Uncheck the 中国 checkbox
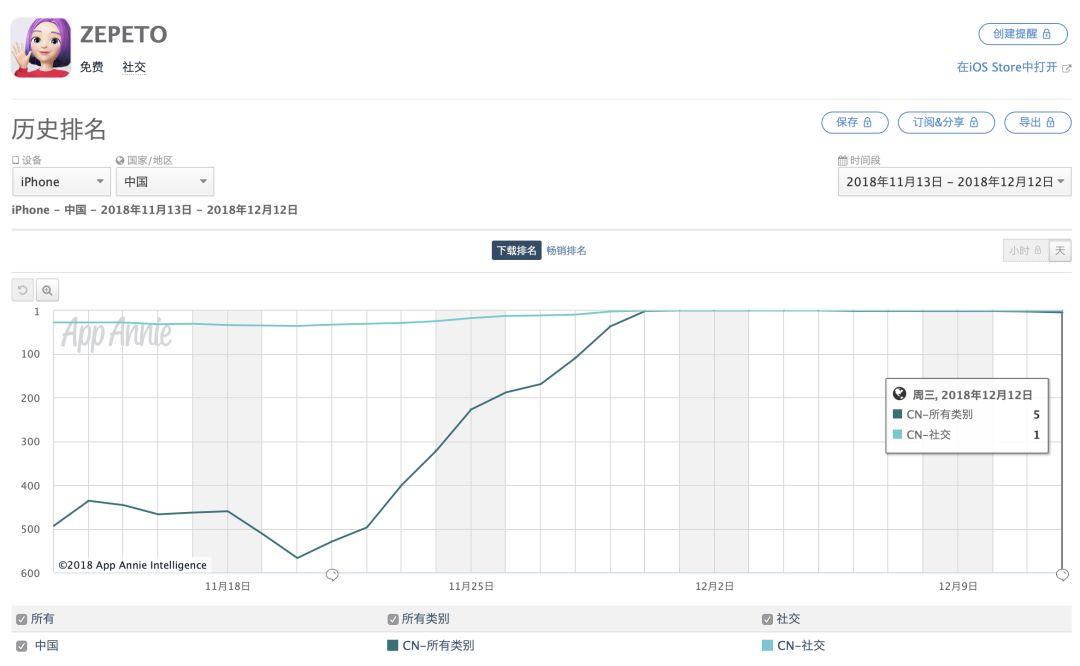The width and height of the screenshot is (1080, 666). pos(21,646)
